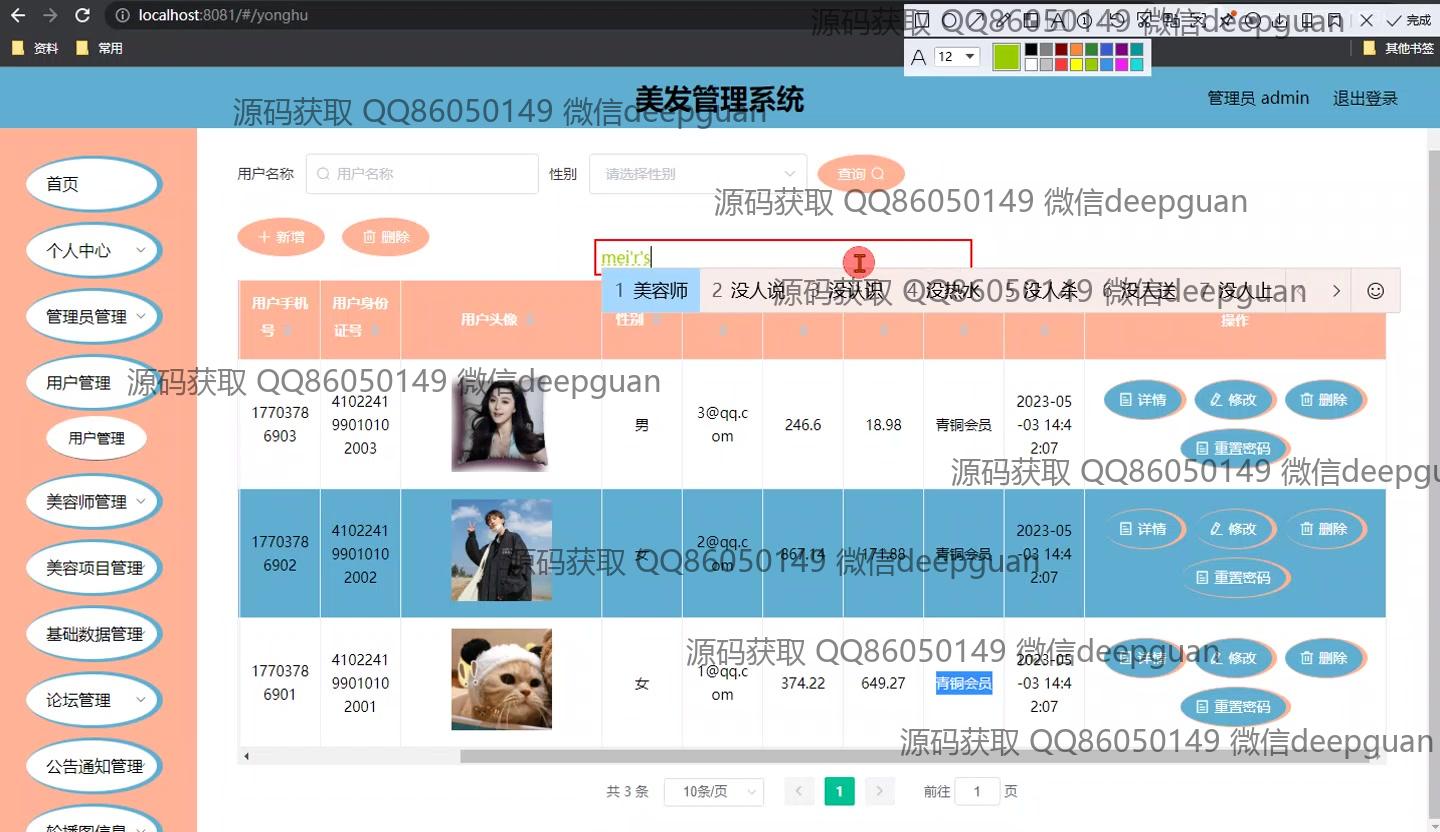1440x832 pixels.
Task: Show next IME candidate page
Action: [x=1335, y=291]
